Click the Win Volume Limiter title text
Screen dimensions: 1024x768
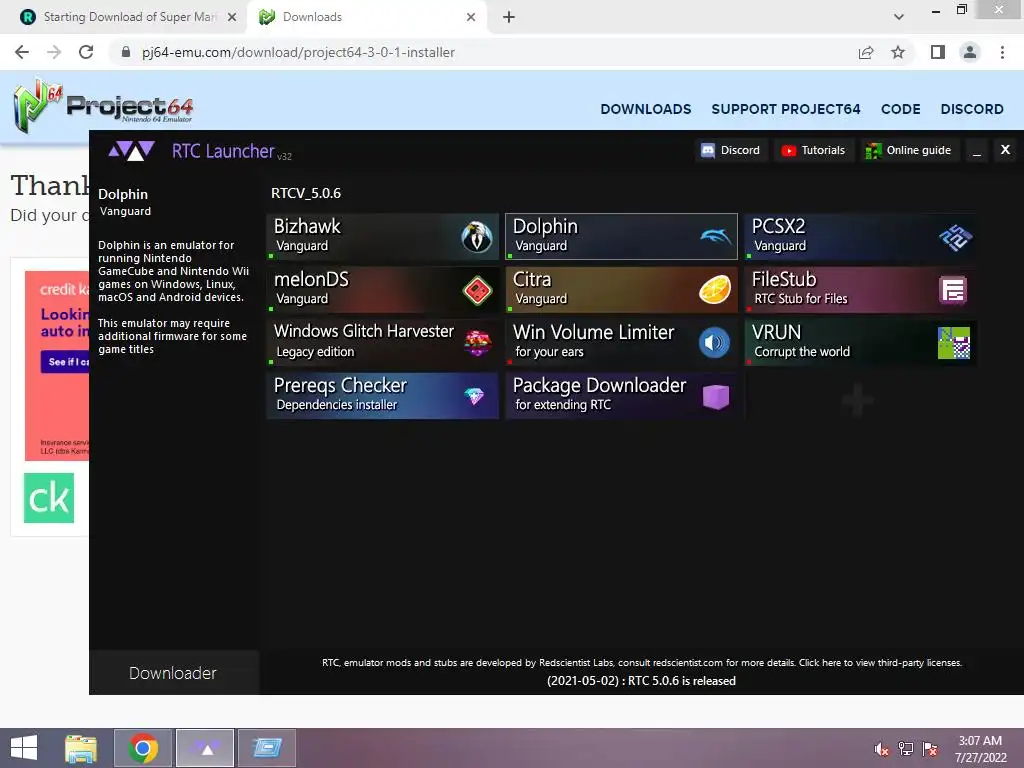[593, 332]
